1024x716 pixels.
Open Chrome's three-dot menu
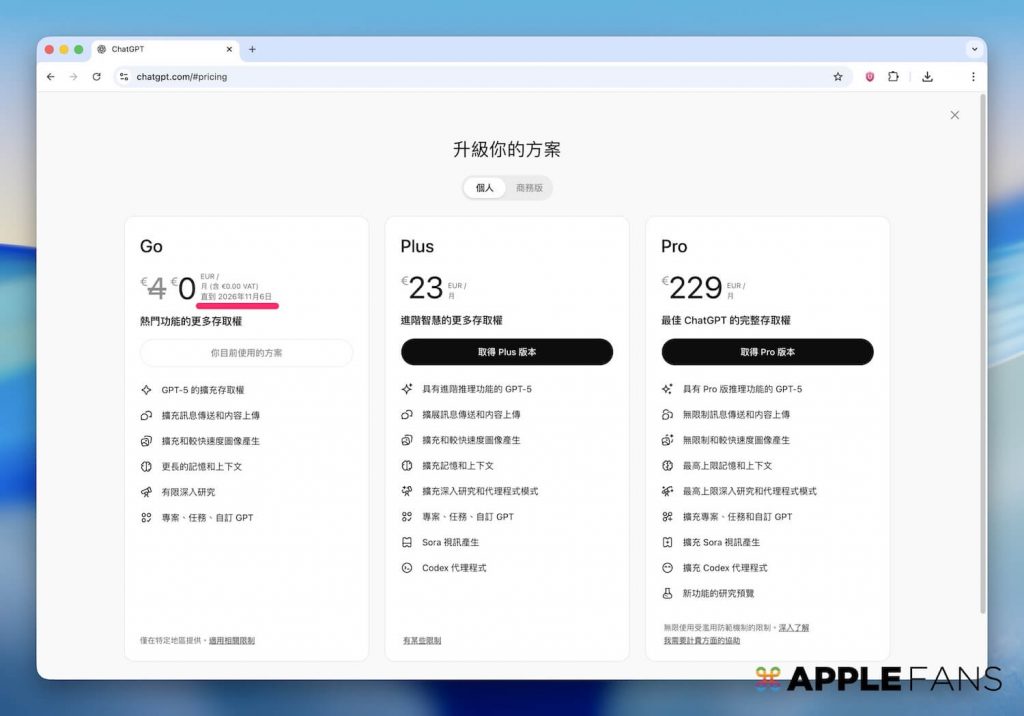coord(972,77)
